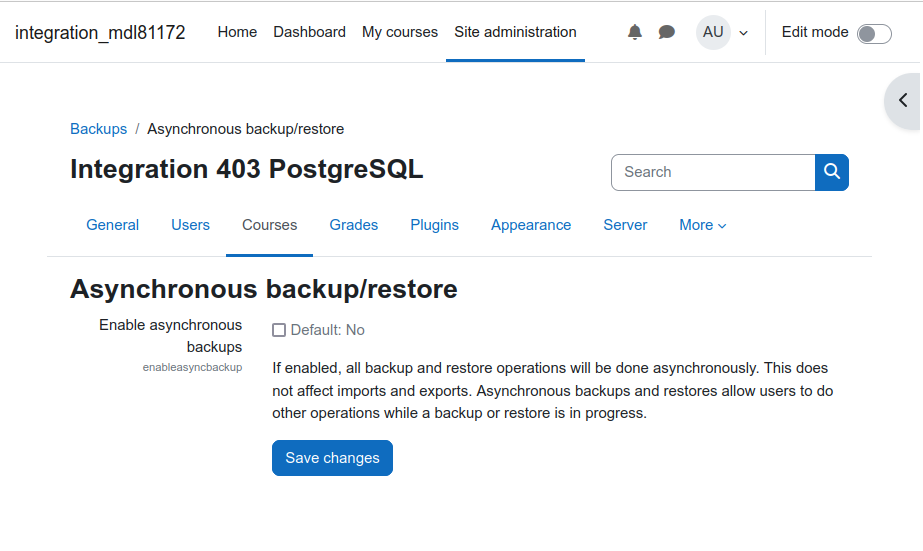Image resolution: width=923 pixels, height=551 pixels.
Task: Go to My courses menu item
Action: click(x=400, y=32)
